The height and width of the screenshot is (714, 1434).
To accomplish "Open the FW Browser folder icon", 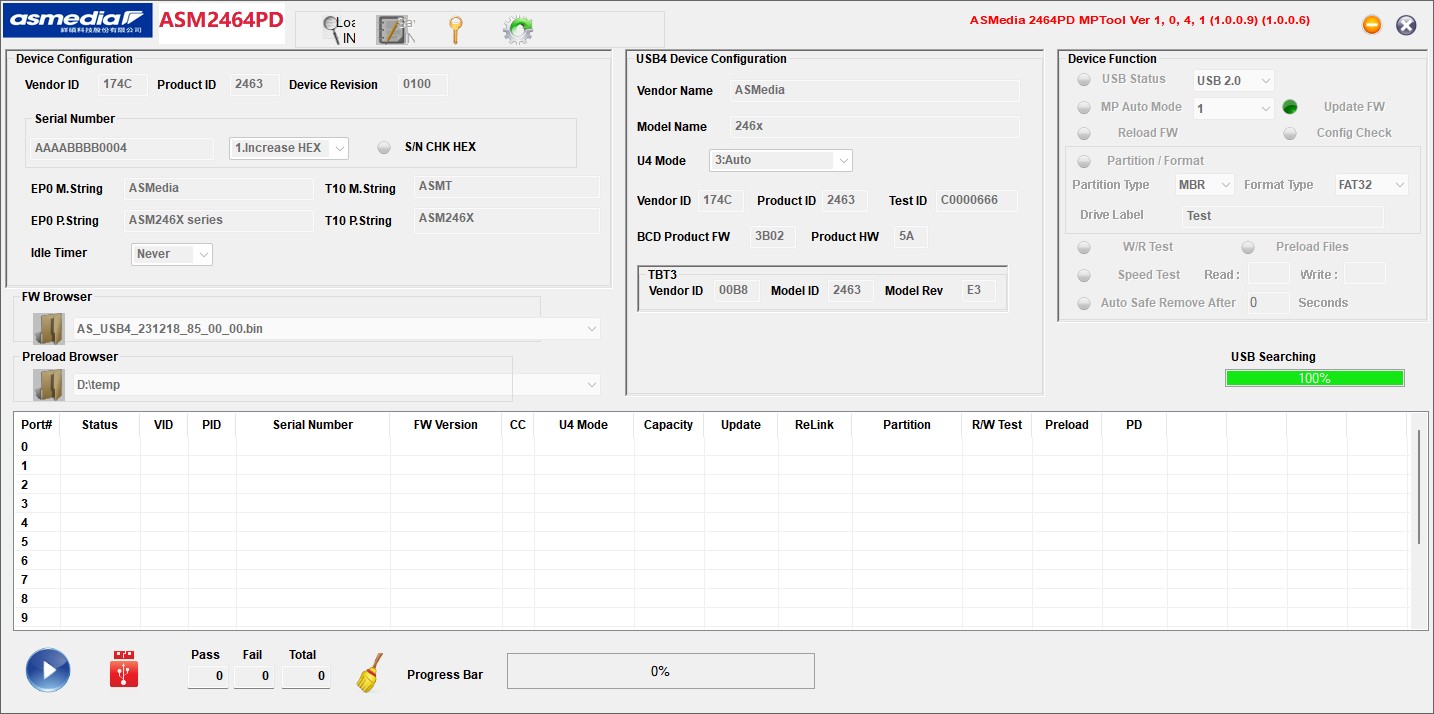I will [48, 328].
